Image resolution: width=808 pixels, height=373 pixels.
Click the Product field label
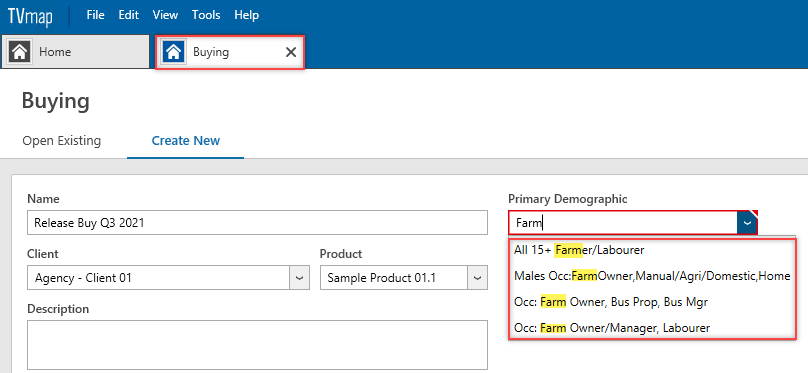341,254
